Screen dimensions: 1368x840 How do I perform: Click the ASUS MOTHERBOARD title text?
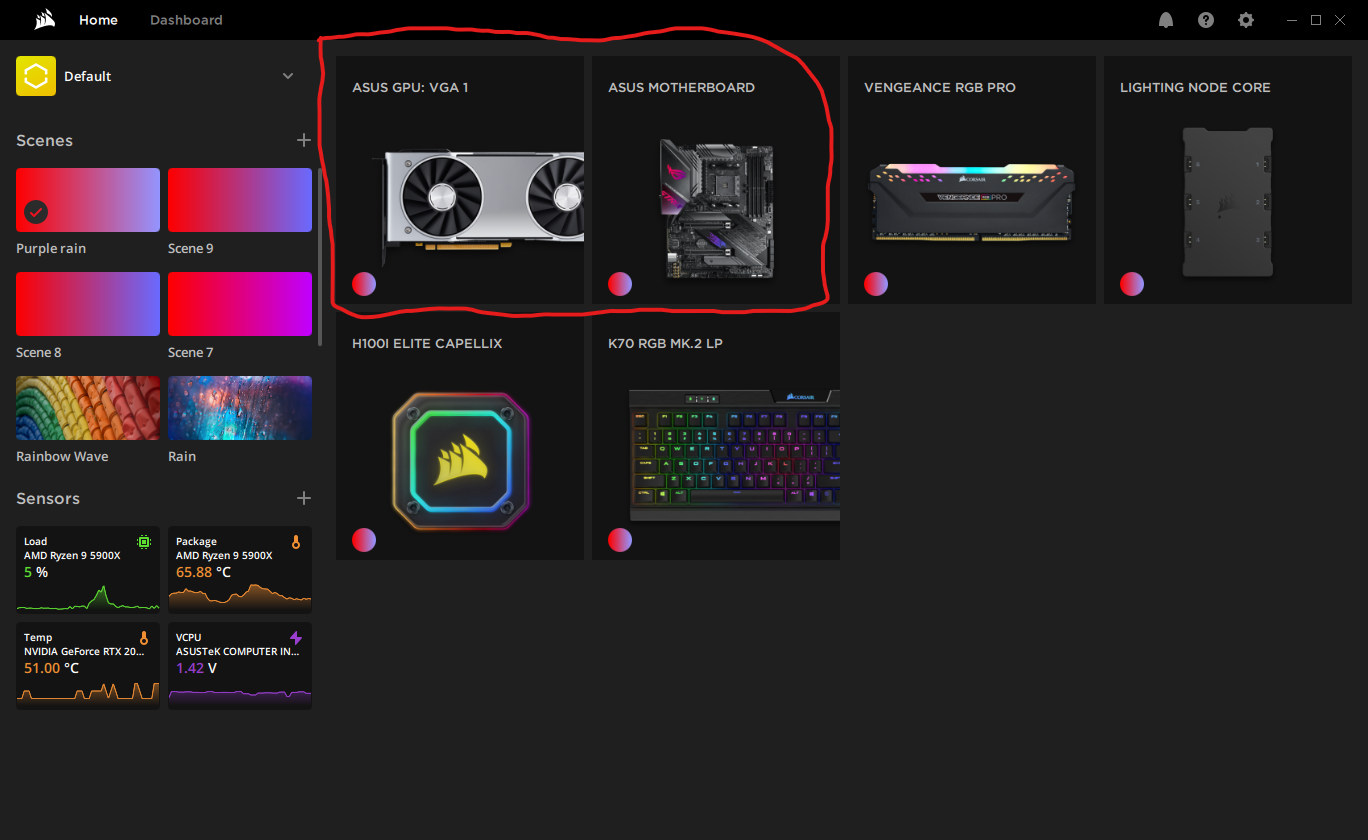pos(682,87)
